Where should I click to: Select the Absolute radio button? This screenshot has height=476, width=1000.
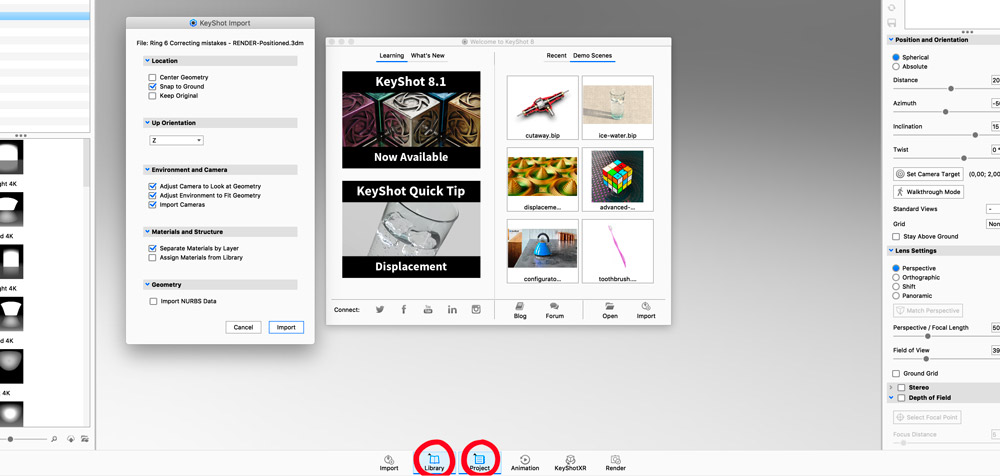(x=896, y=66)
